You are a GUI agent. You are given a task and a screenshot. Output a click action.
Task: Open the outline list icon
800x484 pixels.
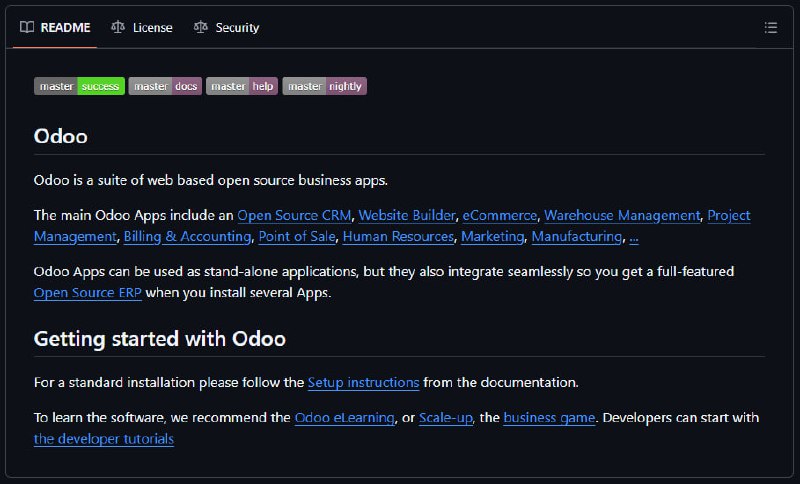tap(770, 28)
